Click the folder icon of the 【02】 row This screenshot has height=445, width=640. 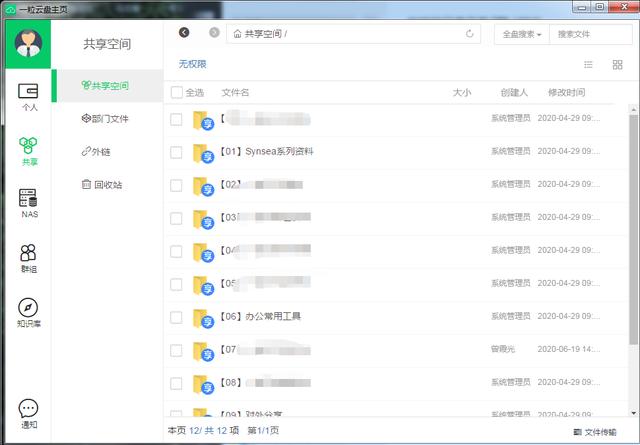click(203, 187)
